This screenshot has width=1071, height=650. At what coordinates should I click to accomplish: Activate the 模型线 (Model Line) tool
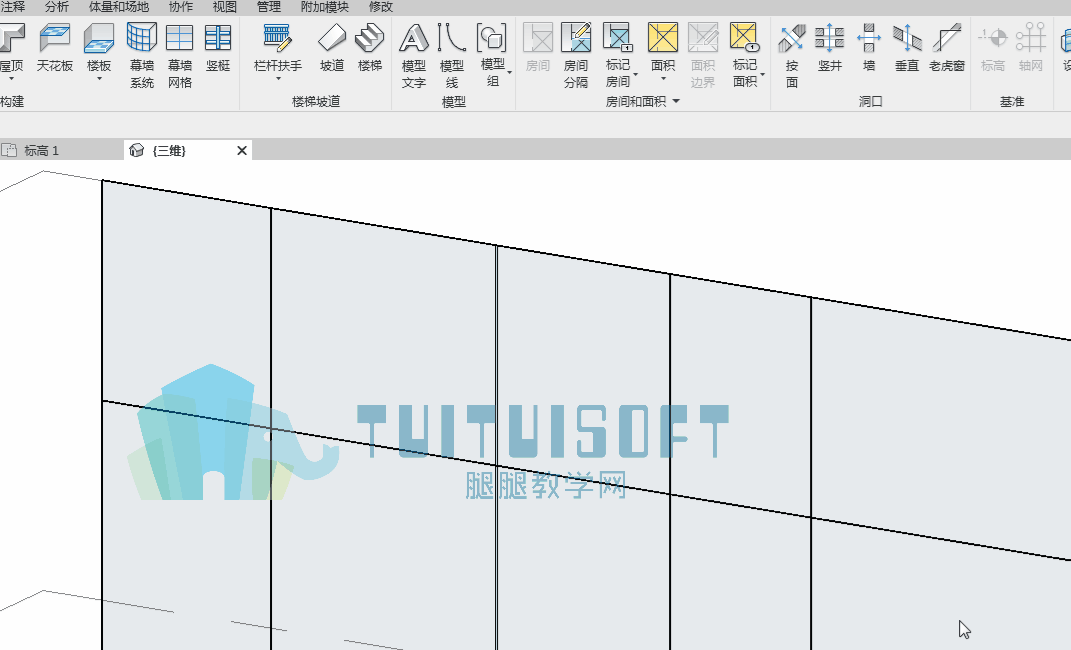451,55
